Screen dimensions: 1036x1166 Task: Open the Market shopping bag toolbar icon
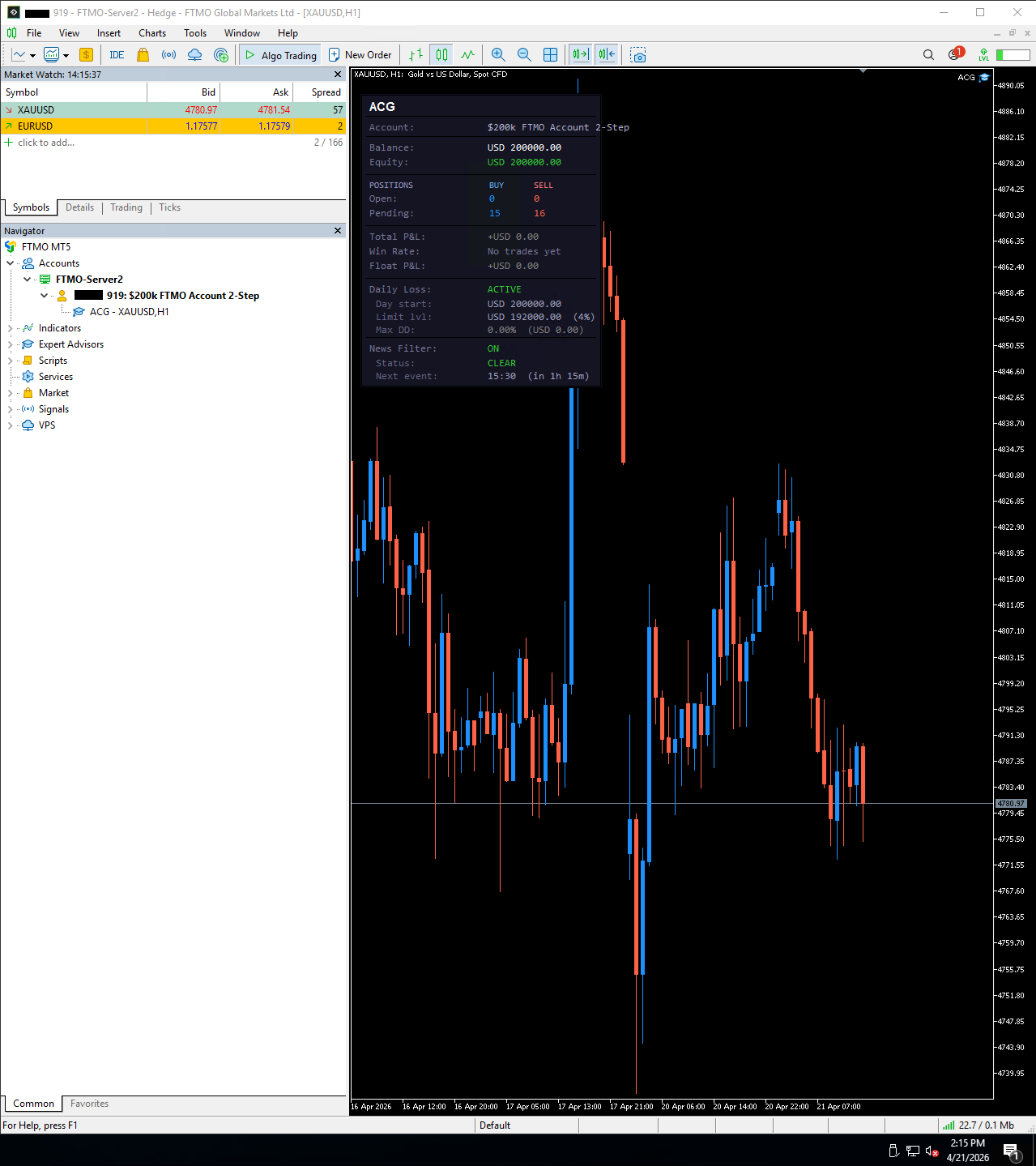tap(143, 55)
